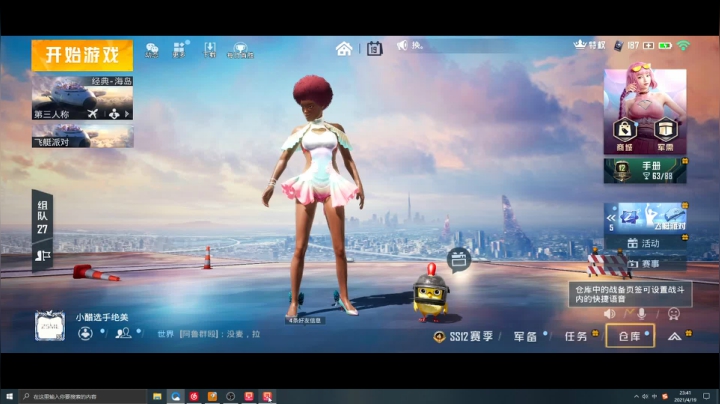The width and height of the screenshot is (720, 404).
Task: Click the airplane icon in mode card
Action: coord(92,113)
